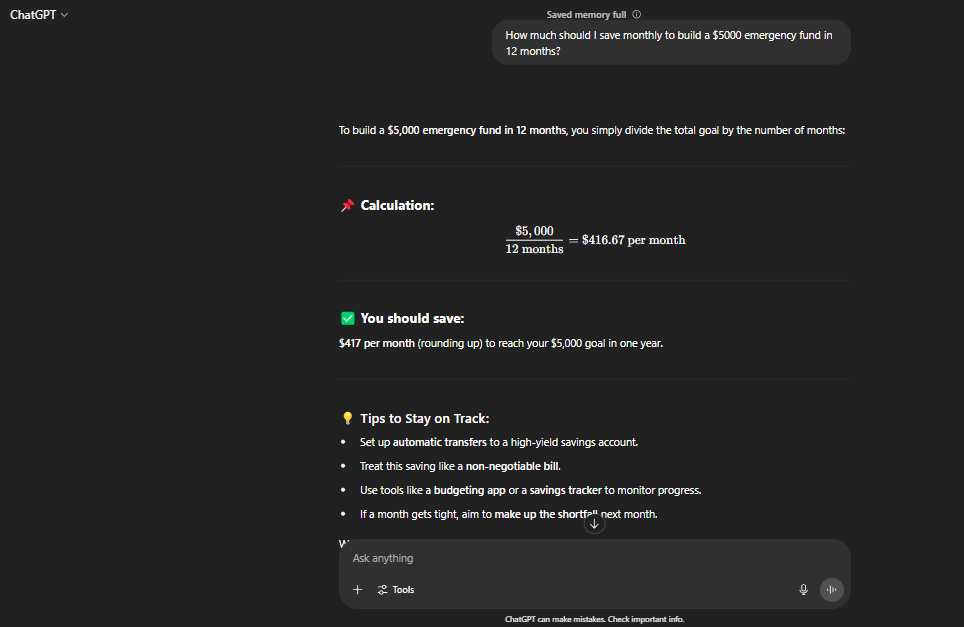Click the Calculation heading
Screen dimensions: 964x627
(397, 205)
